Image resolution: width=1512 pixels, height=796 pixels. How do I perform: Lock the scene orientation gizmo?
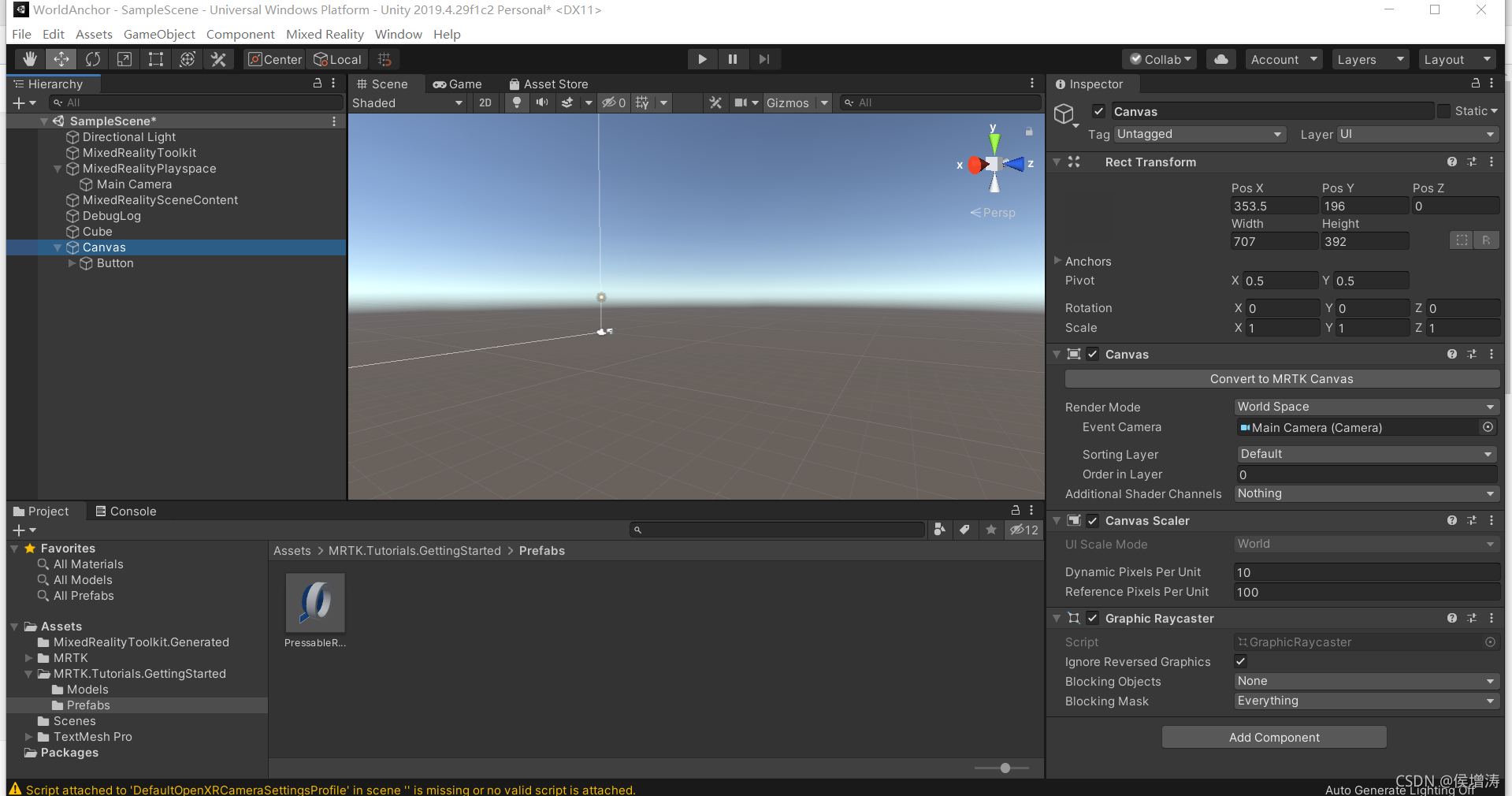(1028, 132)
